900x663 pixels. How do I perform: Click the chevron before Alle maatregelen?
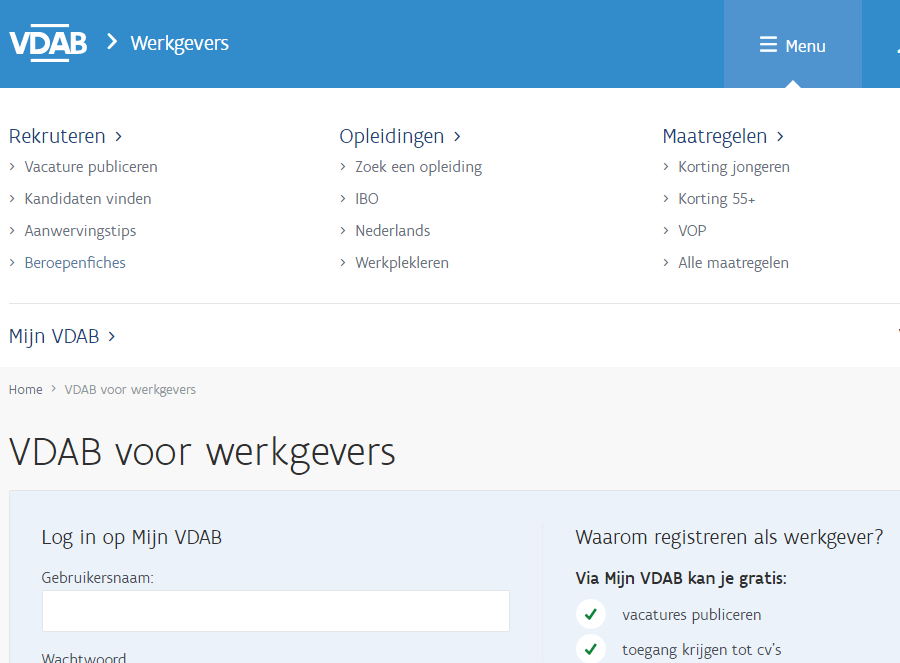(x=666, y=262)
